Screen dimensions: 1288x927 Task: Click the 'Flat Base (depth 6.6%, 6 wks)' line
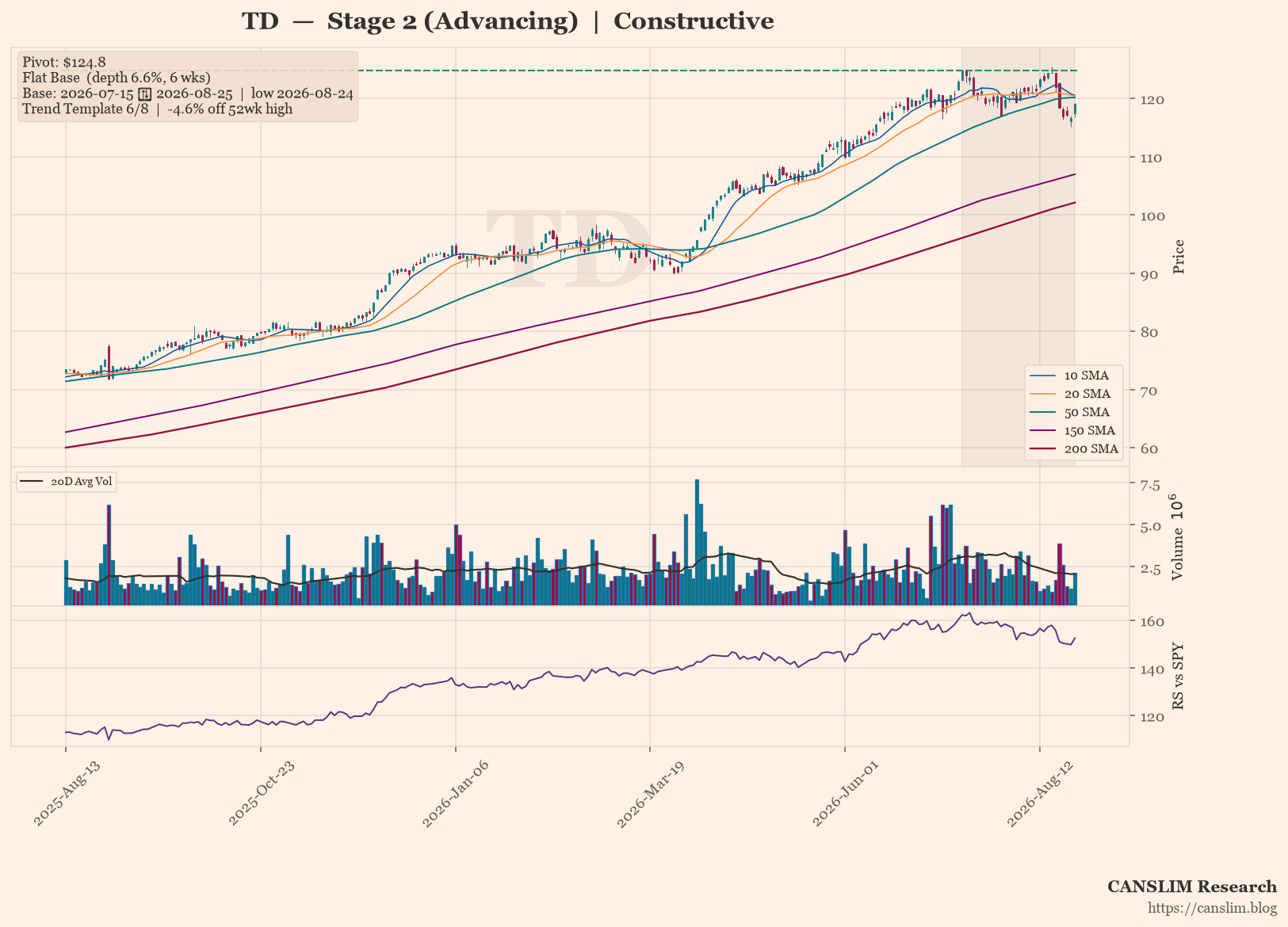point(117,78)
